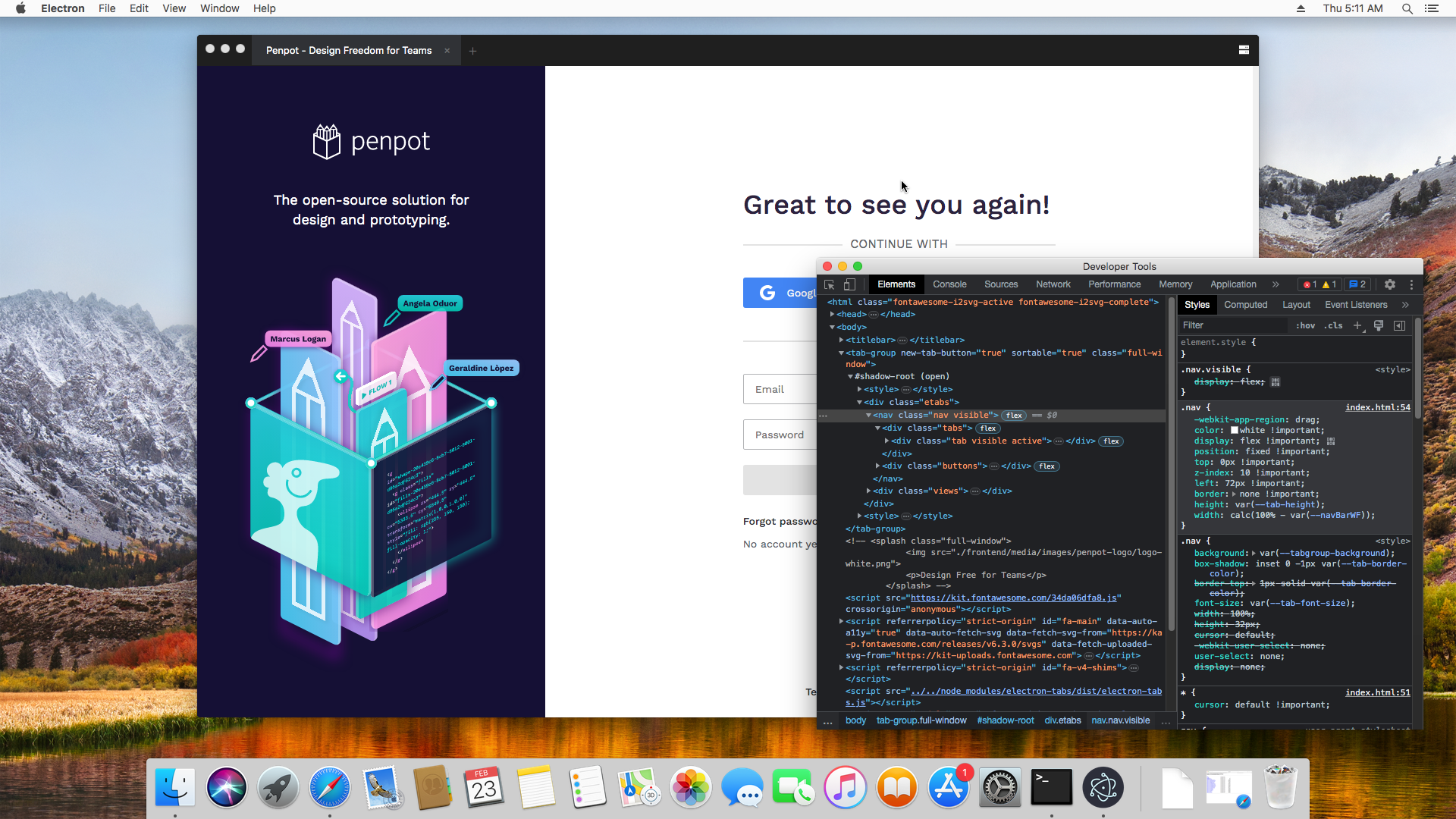
Task: Click the new tab plus button
Action: coord(472,51)
